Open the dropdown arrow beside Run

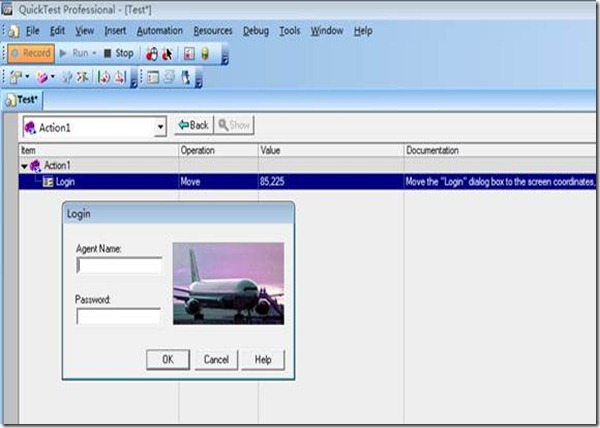coord(94,53)
